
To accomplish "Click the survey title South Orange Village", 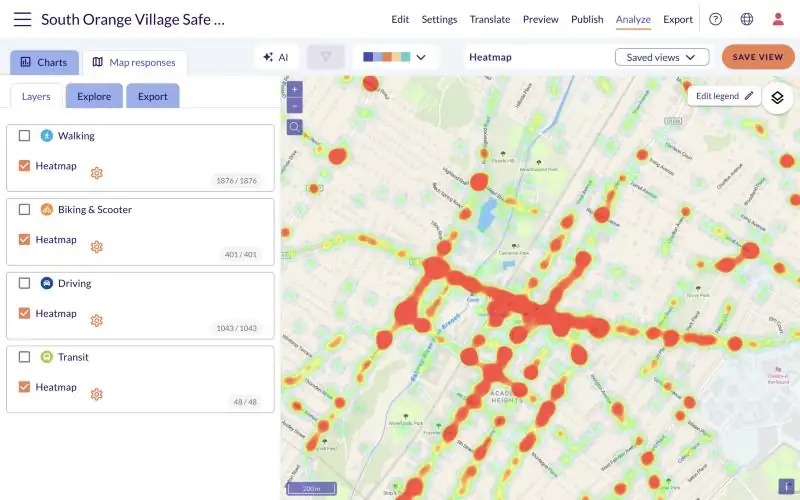I will point(133,19).
